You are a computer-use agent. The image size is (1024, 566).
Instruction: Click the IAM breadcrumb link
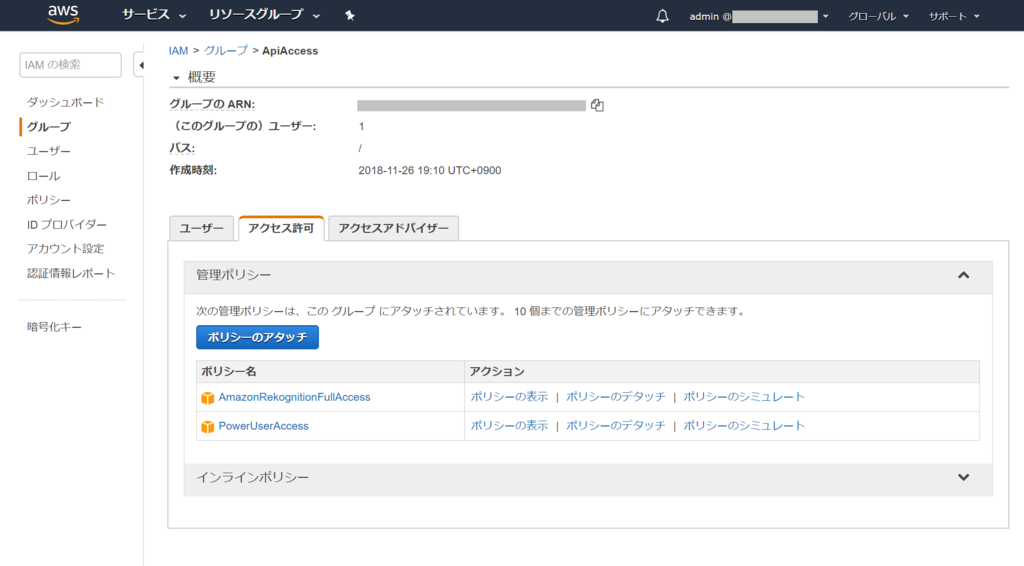tap(178, 51)
